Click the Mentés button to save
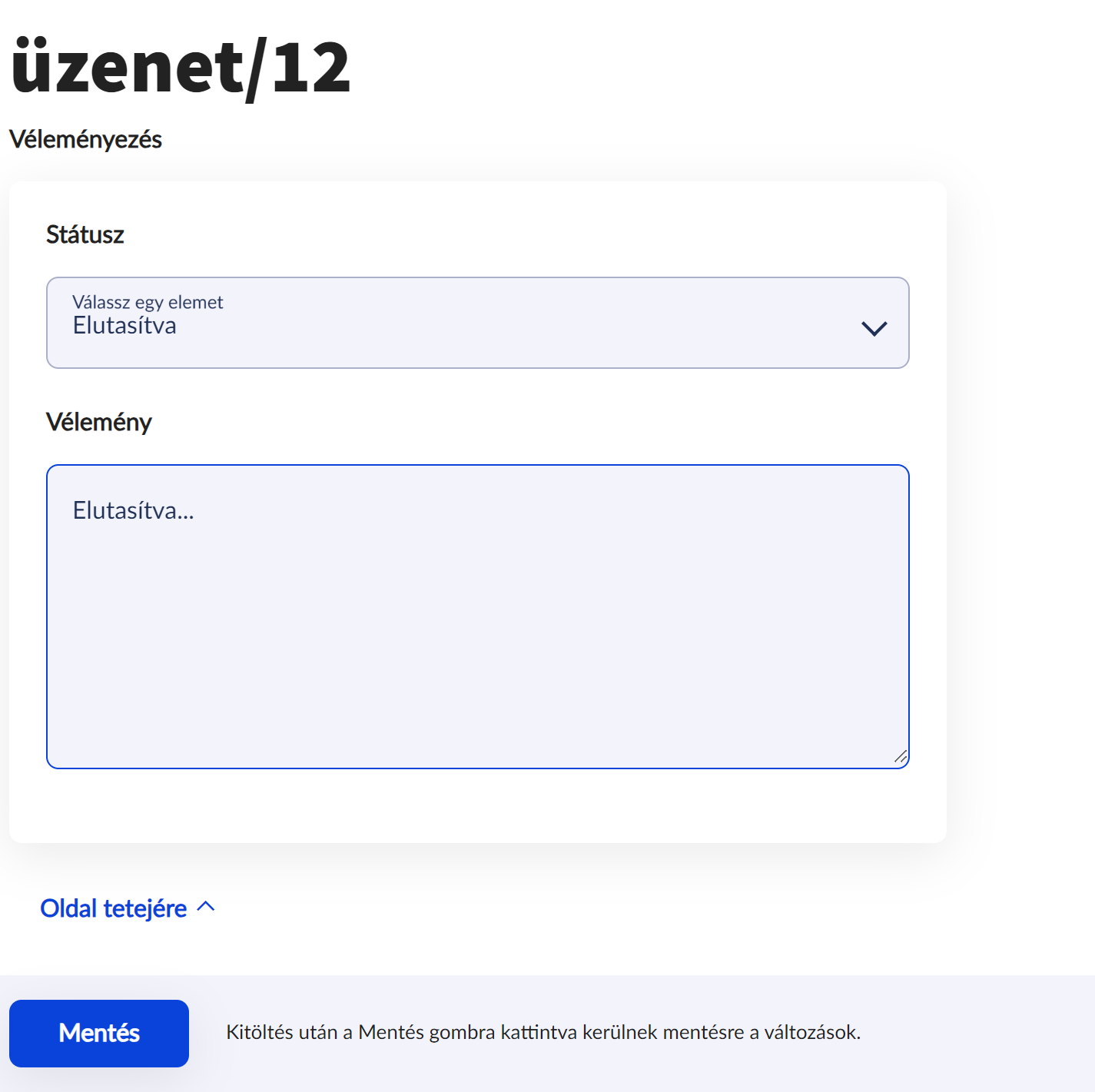This screenshot has width=1095, height=1092. 98,1033
